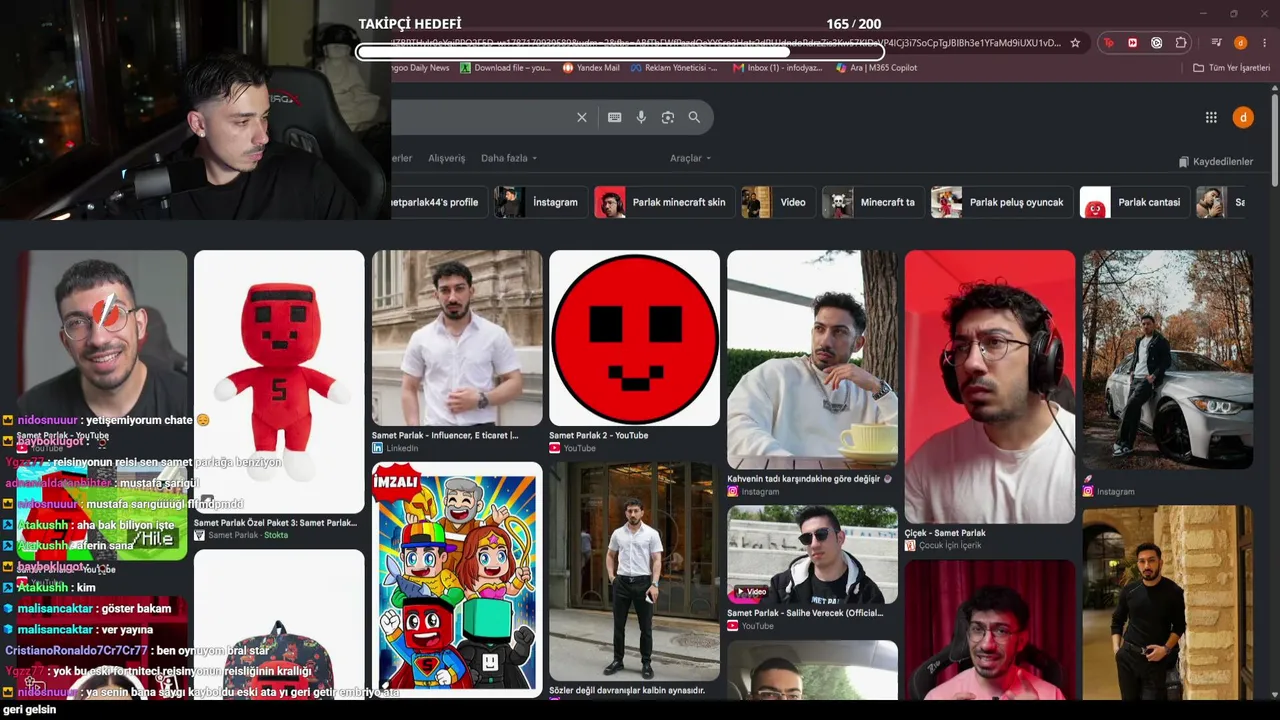This screenshot has height=720, width=1280.
Task: Click the 'Çocuk İçin İçerik' source label
Action: (x=943, y=545)
